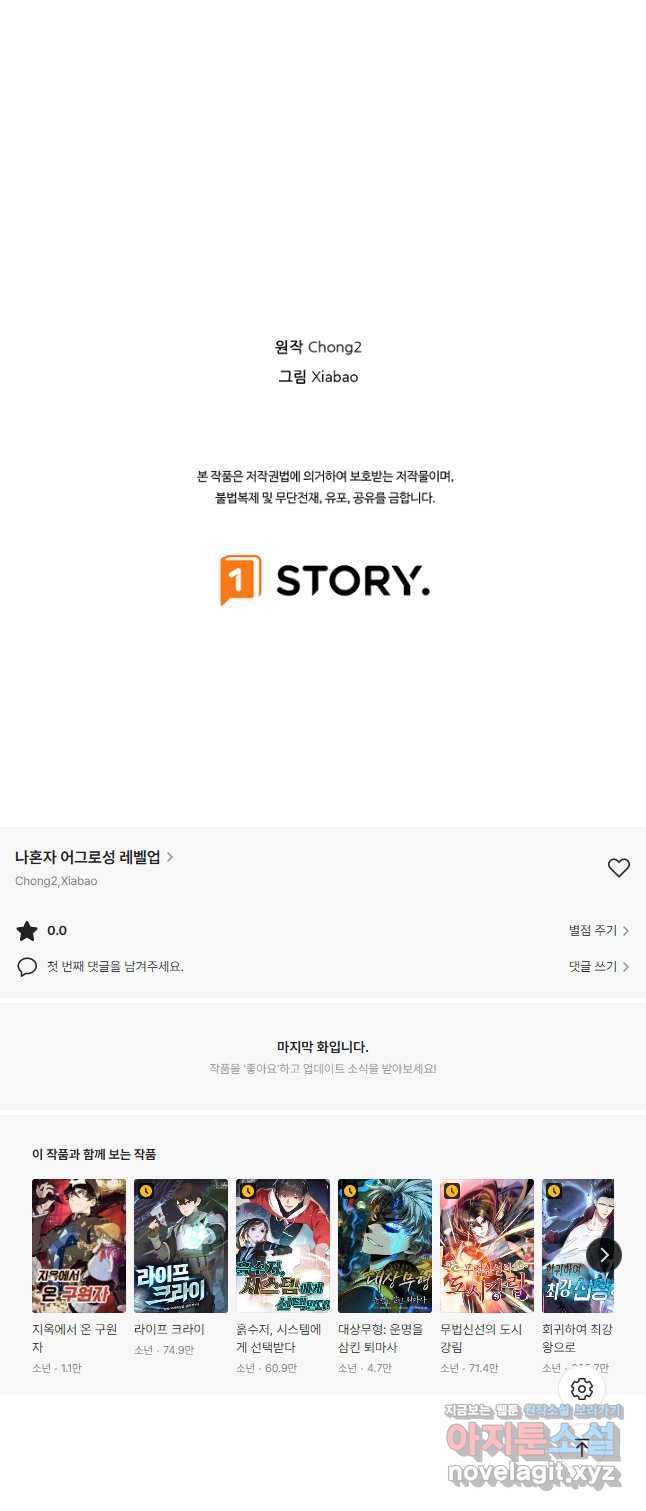Expand 별점 주기 rating option
The width and height of the screenshot is (646, 1511).
(x=599, y=931)
